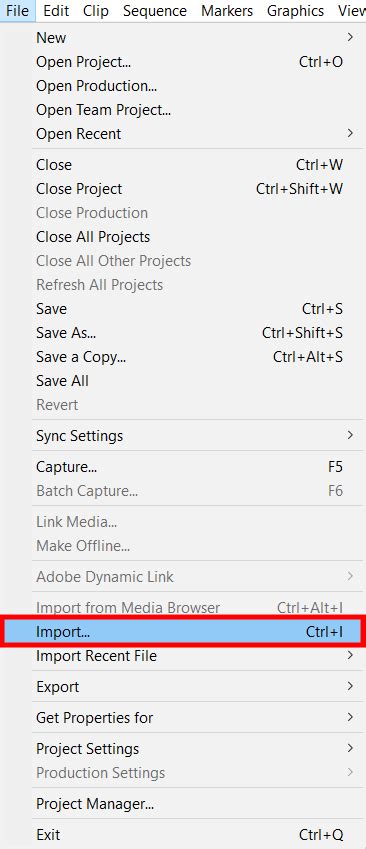The height and width of the screenshot is (849, 366).
Task: Select Import… from the File menu
Action: [183, 631]
